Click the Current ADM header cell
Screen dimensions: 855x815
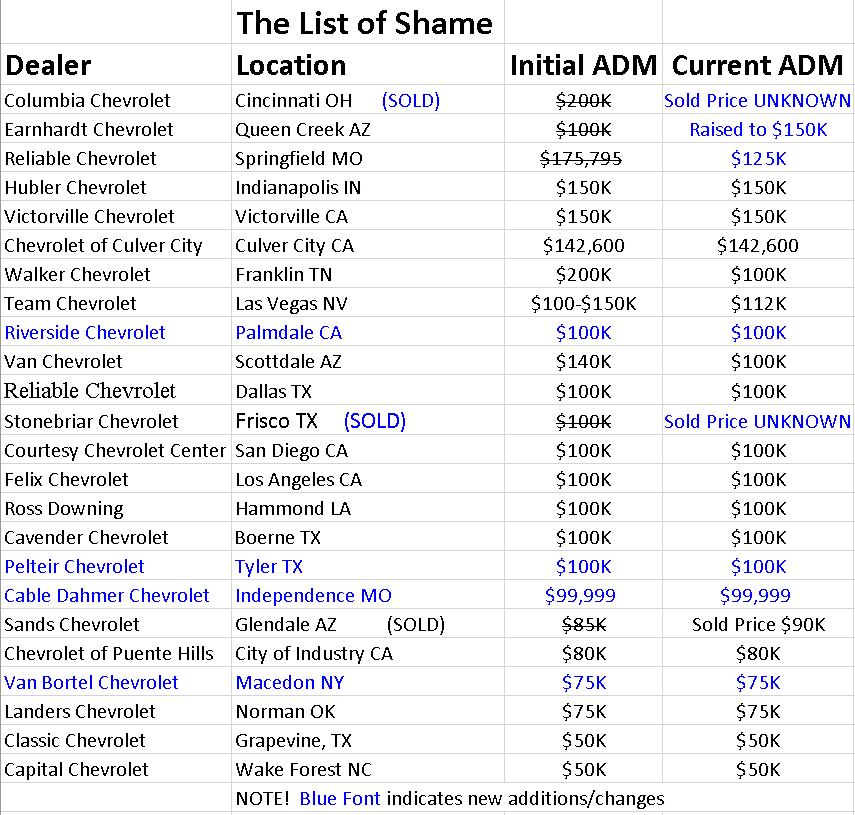coord(758,66)
